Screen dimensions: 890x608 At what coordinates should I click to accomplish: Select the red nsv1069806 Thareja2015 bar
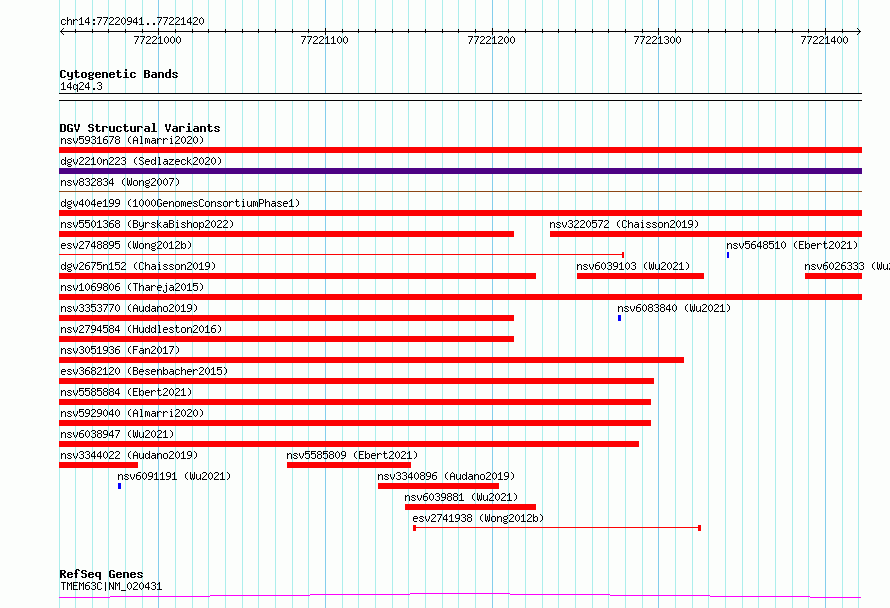tap(460, 297)
